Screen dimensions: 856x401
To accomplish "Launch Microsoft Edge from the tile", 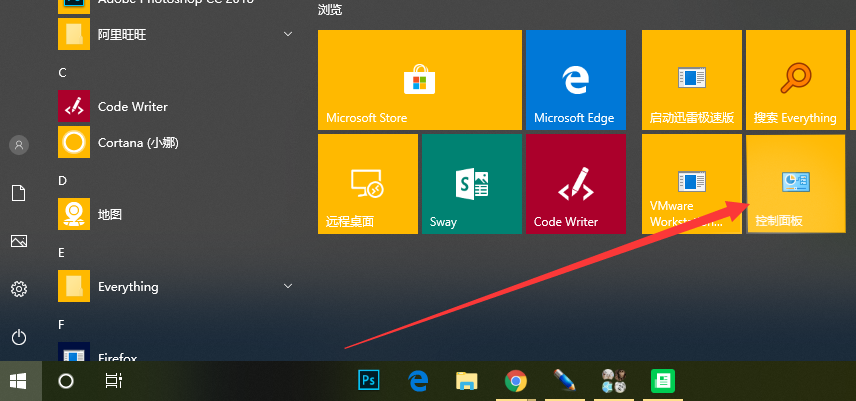I will coord(576,80).
